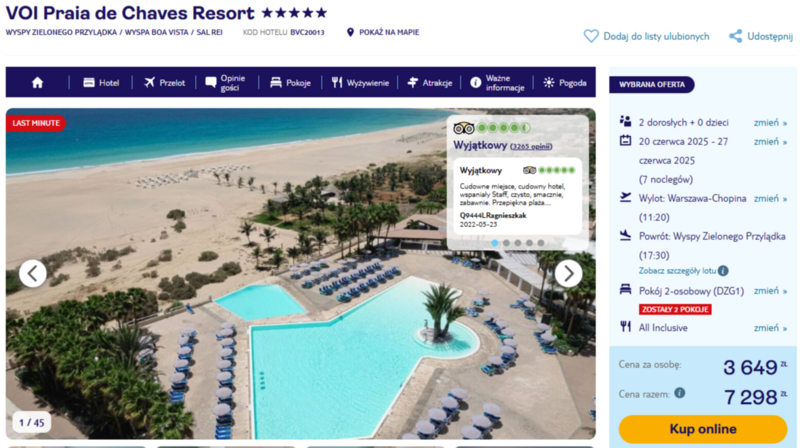Add hotel to favorites with heart icon
Viewport: 800px width, 448px height.
pyautogui.click(x=591, y=36)
